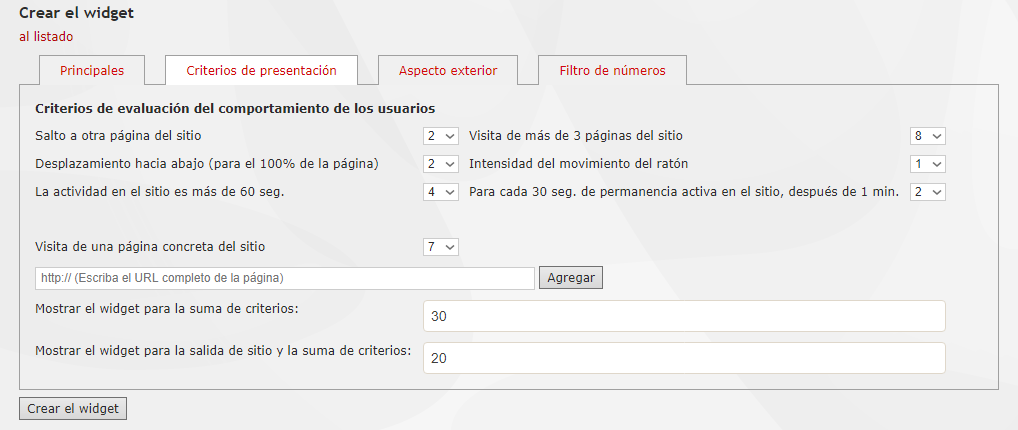Focus the 'suma de criterios' field showing 30
Screen dimensions: 1018x430
pos(684,316)
